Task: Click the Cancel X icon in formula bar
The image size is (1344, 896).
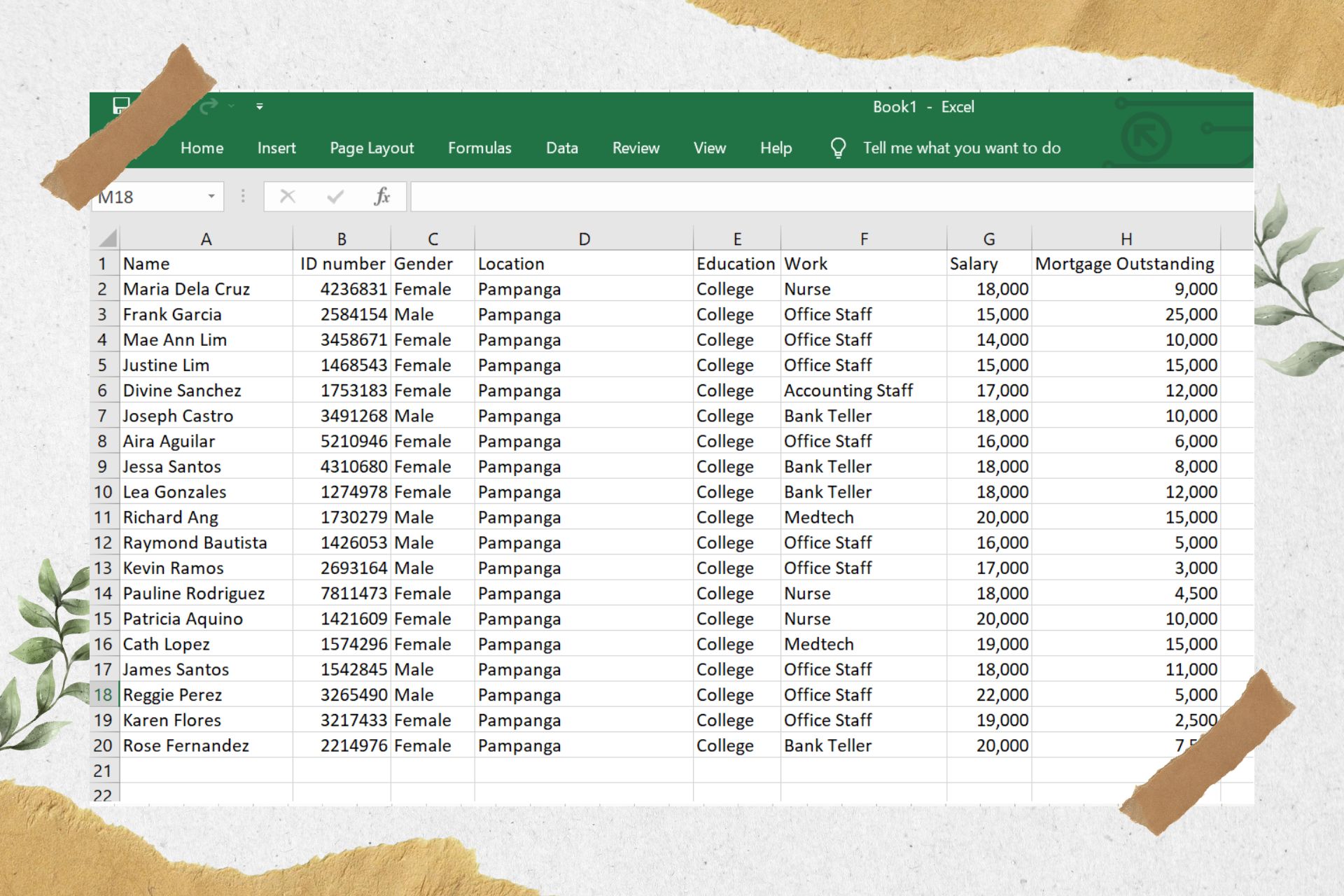Action: coord(287,197)
